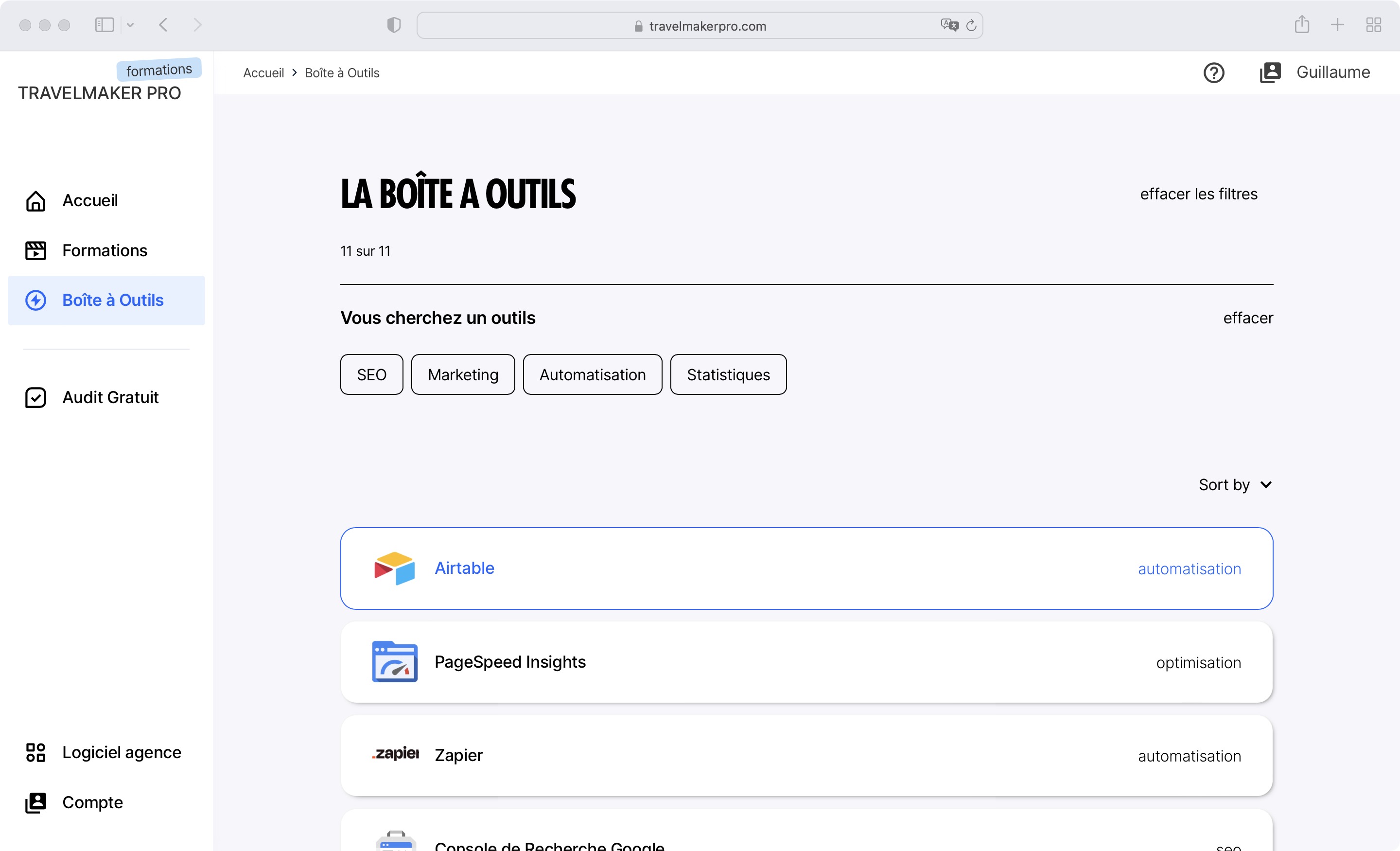Click the optimisation tag on PageSpeed Insights
1400x851 pixels.
(1198, 663)
